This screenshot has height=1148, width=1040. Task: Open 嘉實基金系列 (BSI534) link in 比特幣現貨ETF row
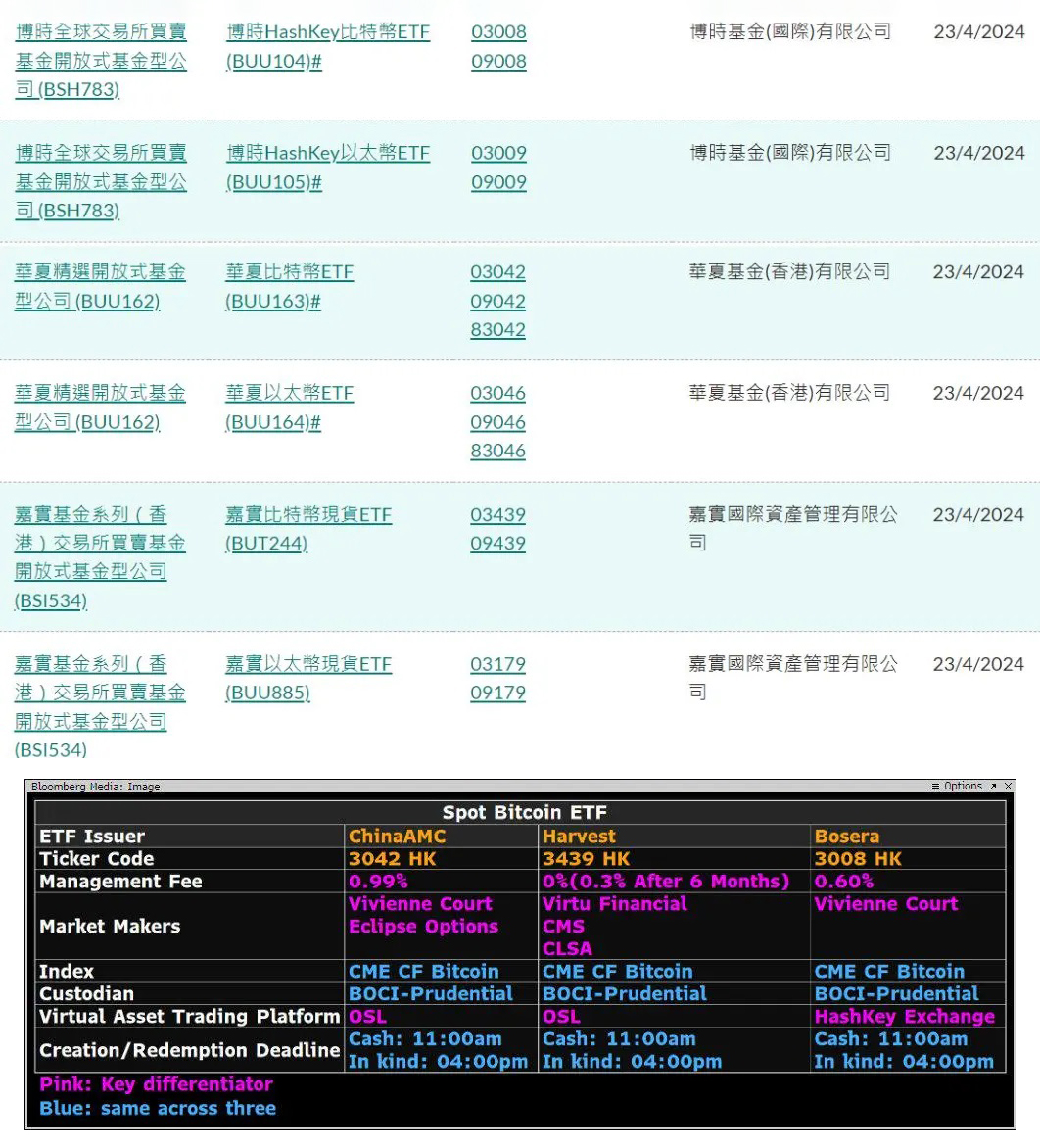pyautogui.click(x=100, y=557)
